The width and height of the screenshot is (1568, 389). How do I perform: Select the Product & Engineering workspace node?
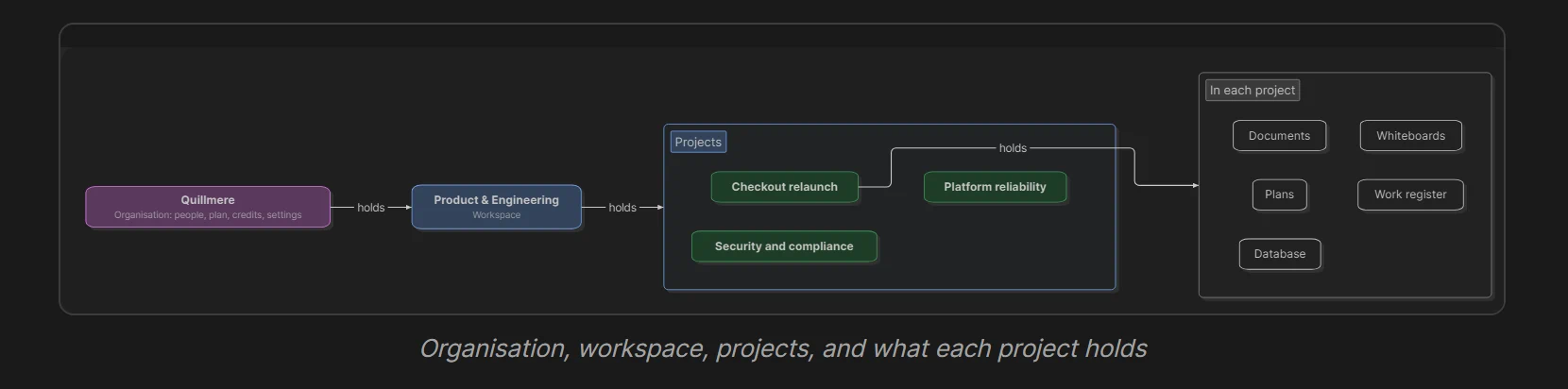[496, 207]
